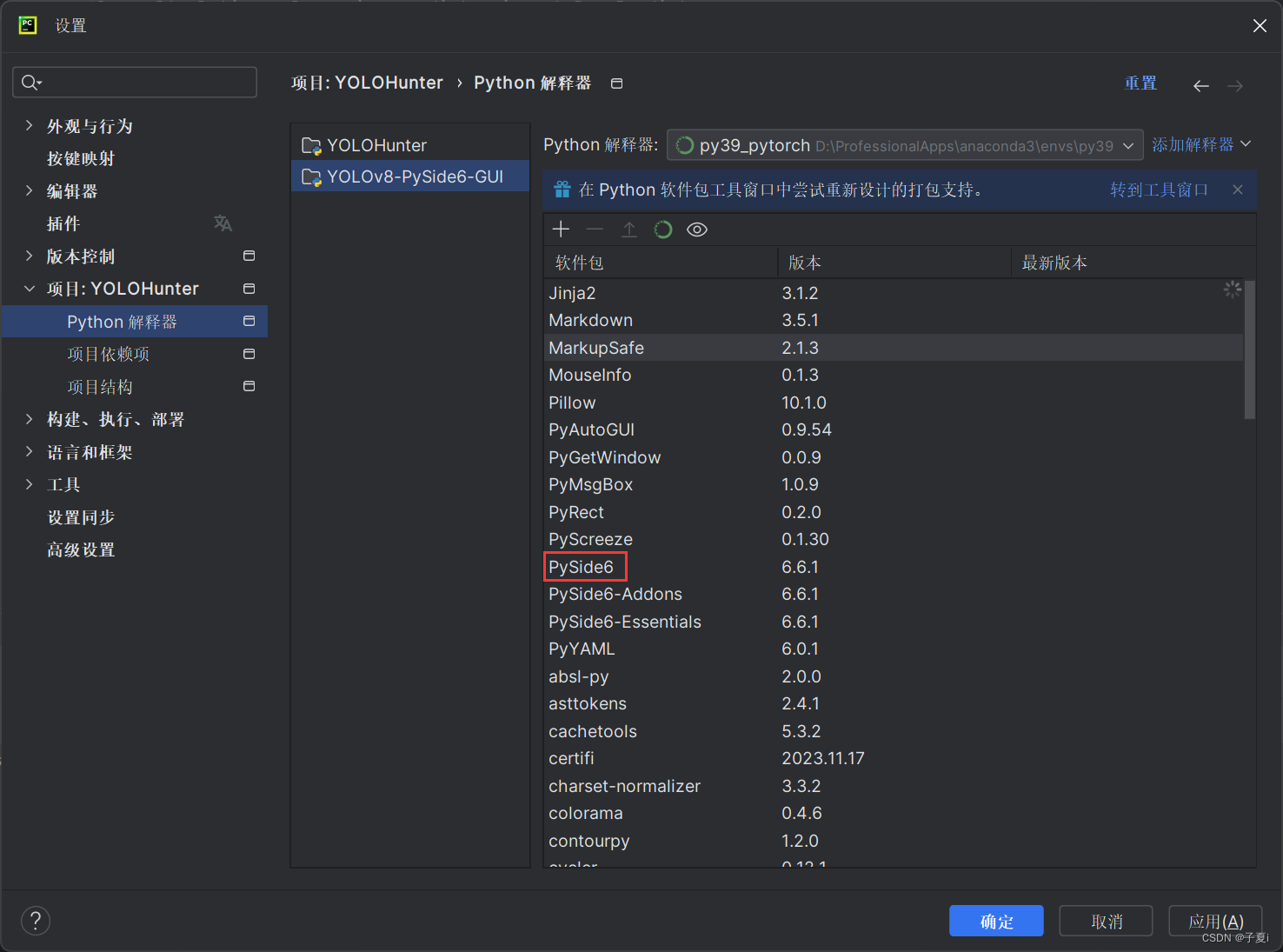Viewport: 1283px width, 952px height.
Task: Expand the 编辑器 settings section
Action: (x=30, y=190)
